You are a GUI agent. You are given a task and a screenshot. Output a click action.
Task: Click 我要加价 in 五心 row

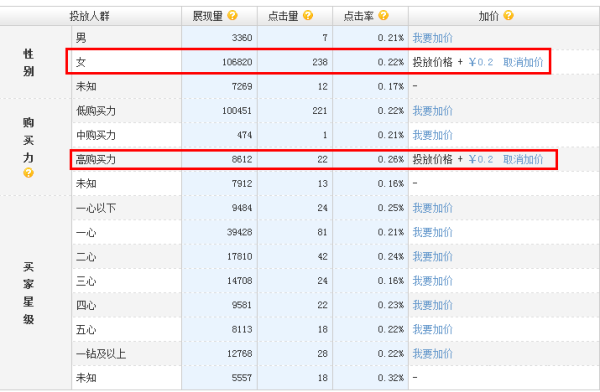[432, 329]
